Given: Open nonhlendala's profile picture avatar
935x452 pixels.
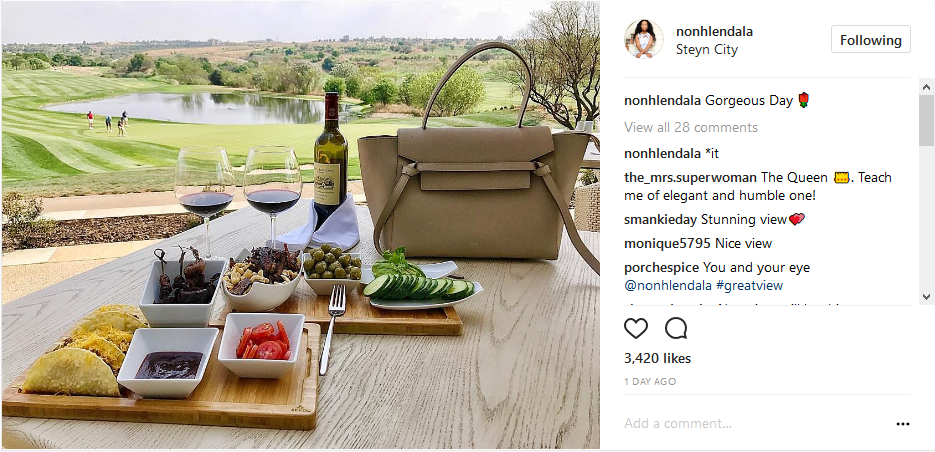Looking at the screenshot, I should point(643,39).
